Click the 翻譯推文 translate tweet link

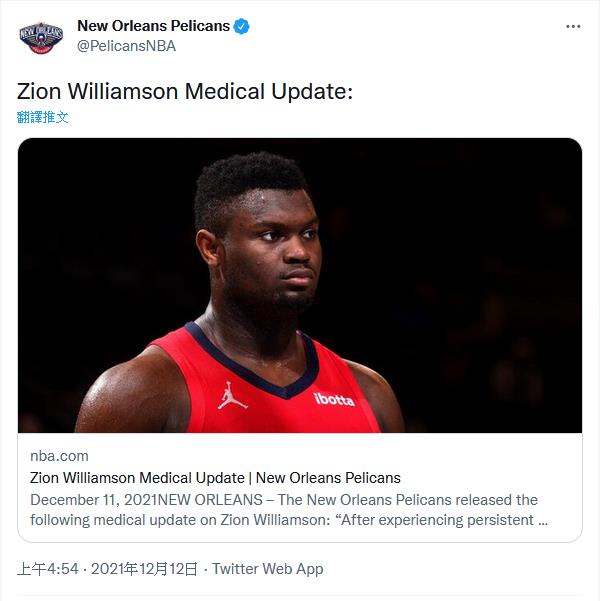click(43, 117)
